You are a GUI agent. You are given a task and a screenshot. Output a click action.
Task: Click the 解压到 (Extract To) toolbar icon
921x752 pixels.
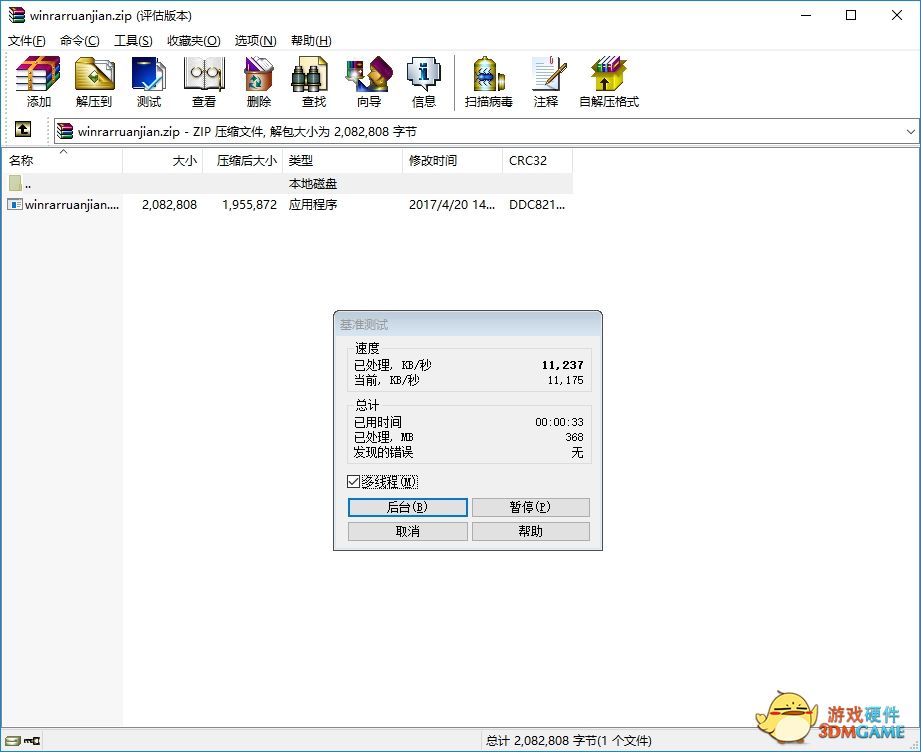pyautogui.click(x=94, y=73)
